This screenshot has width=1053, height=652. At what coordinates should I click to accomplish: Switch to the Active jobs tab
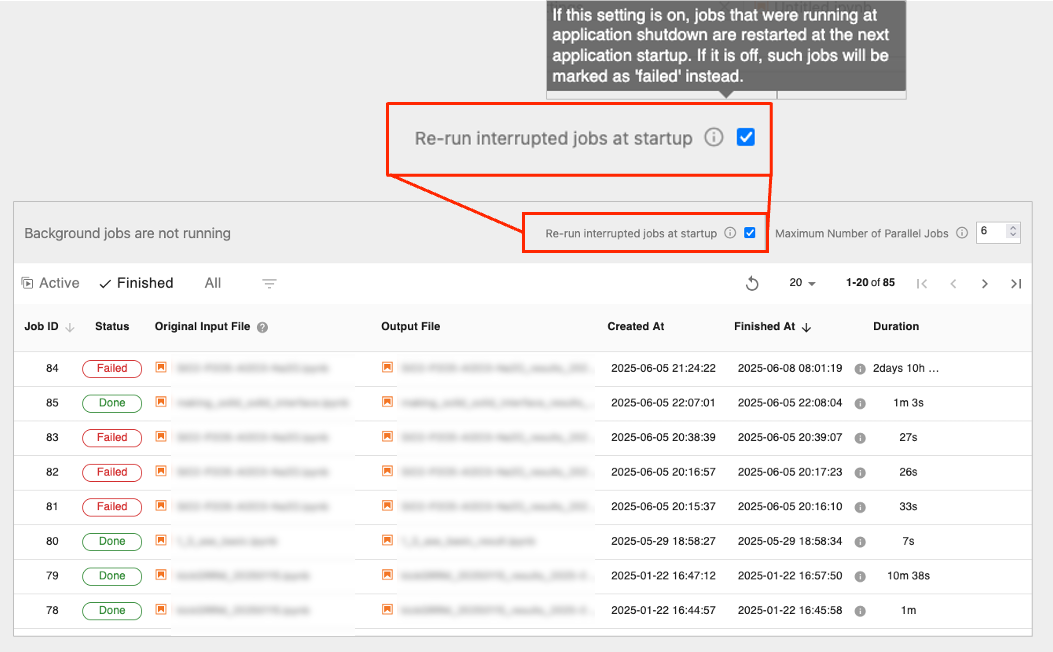click(x=50, y=284)
